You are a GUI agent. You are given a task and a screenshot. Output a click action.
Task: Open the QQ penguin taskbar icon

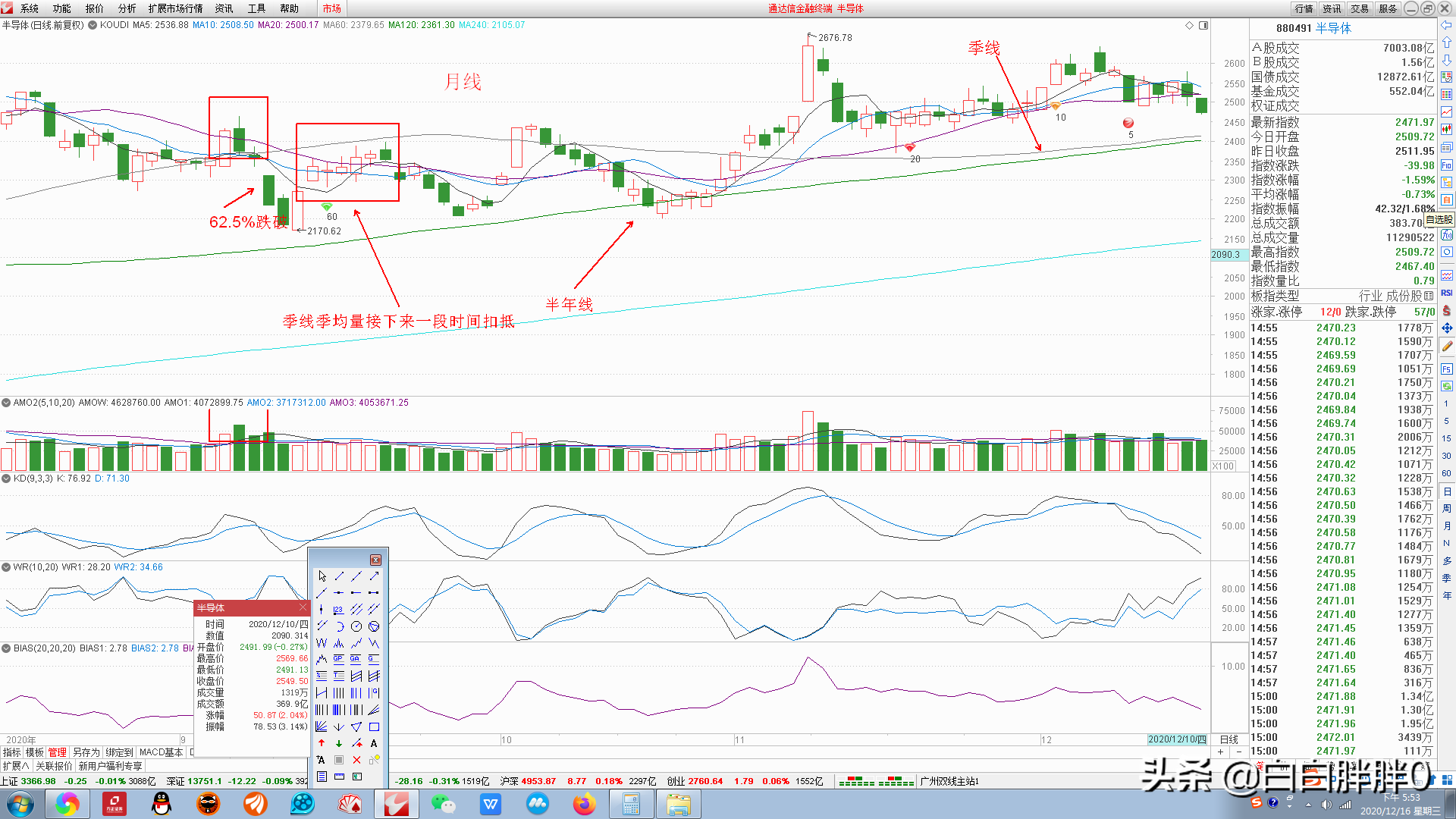(x=162, y=804)
